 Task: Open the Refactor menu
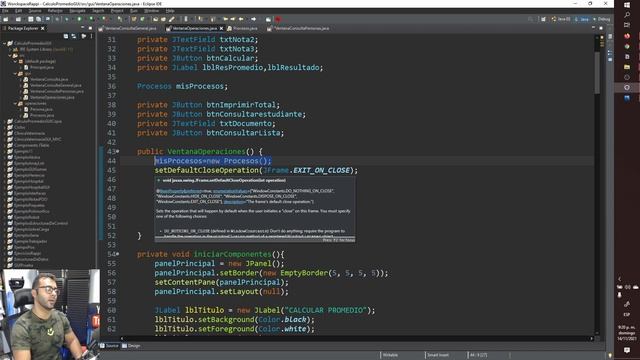click(x=55, y=11)
